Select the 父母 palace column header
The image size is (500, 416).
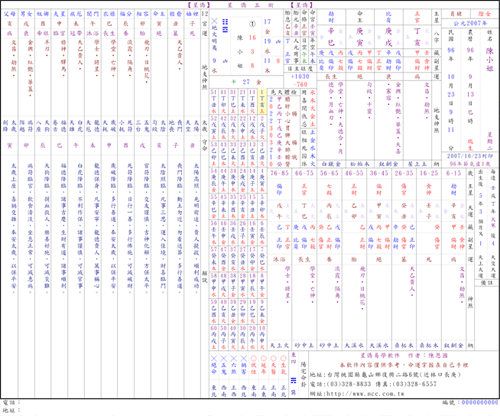click(x=9, y=14)
